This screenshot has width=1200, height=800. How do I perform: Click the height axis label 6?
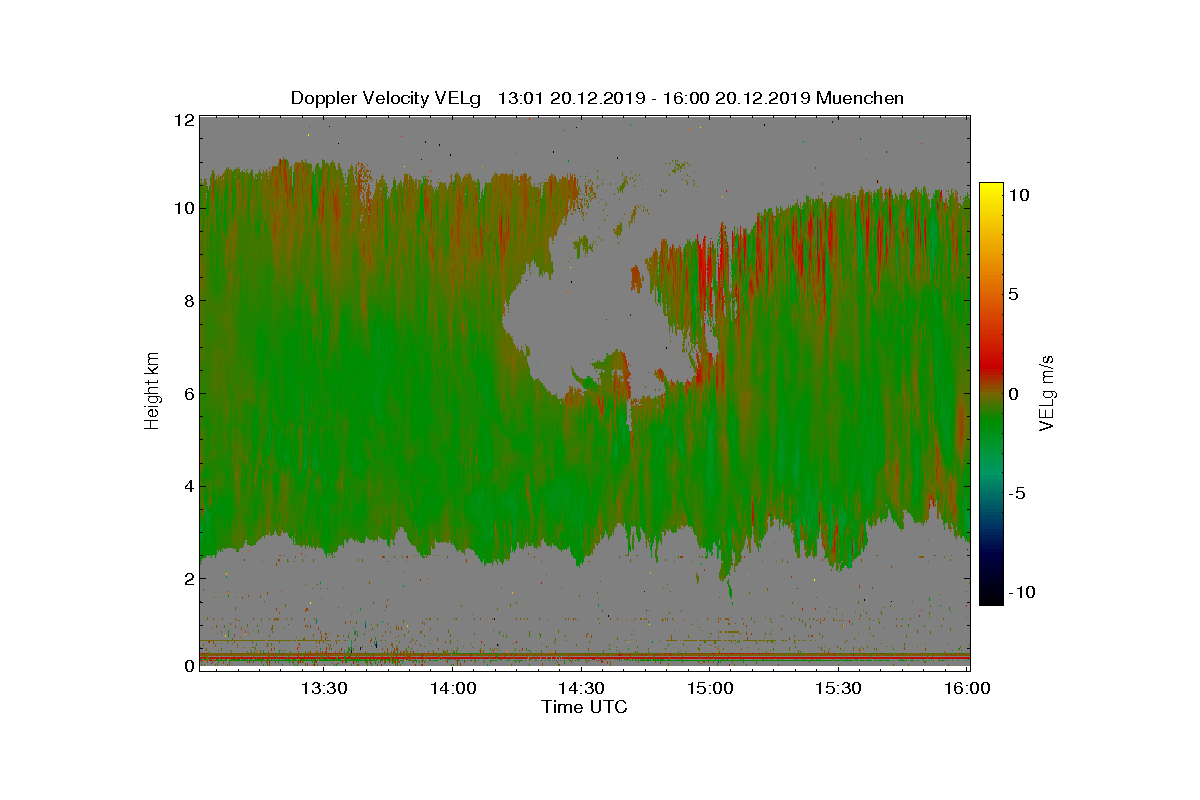click(187, 394)
